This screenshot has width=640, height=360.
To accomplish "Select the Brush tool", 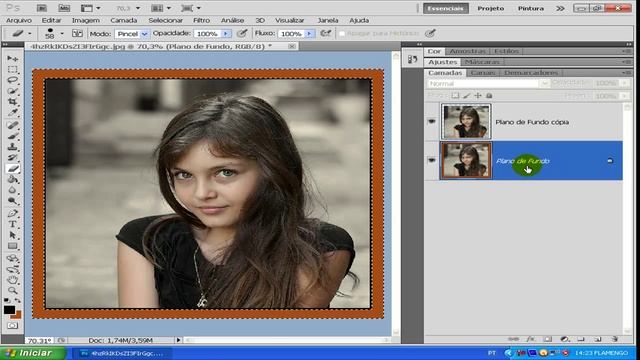I will [x=12, y=136].
